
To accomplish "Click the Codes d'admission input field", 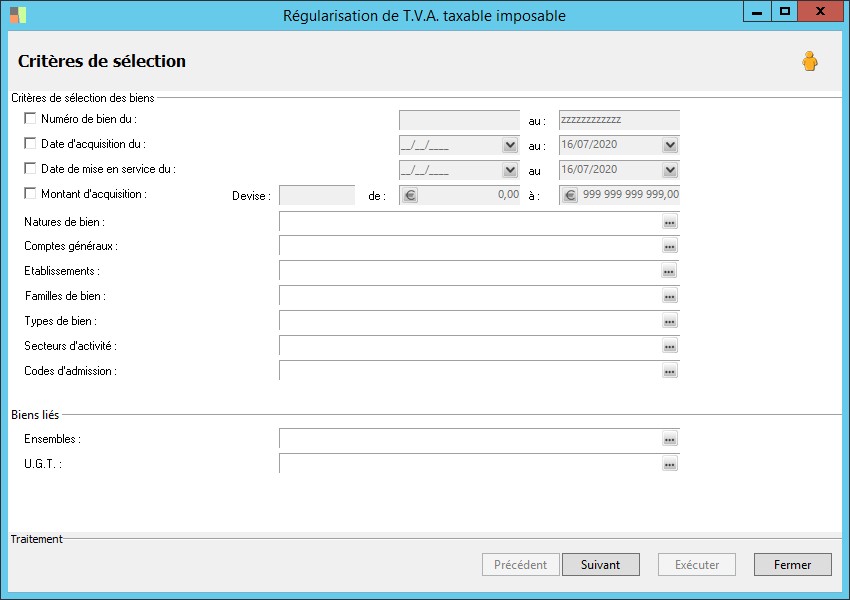I will (x=468, y=371).
